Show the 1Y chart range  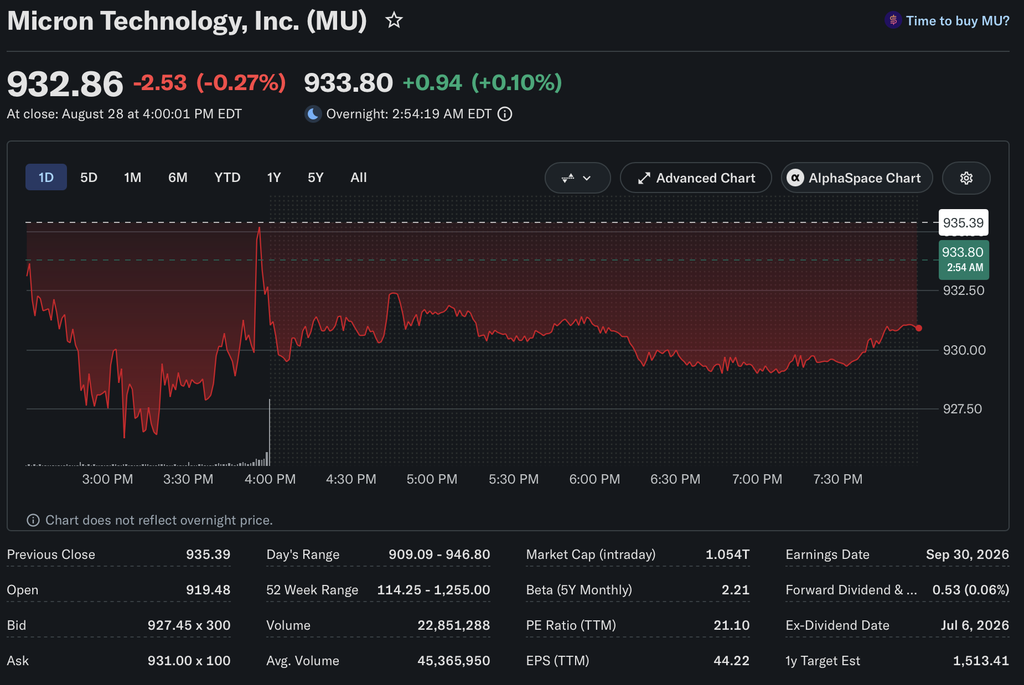pyautogui.click(x=274, y=178)
